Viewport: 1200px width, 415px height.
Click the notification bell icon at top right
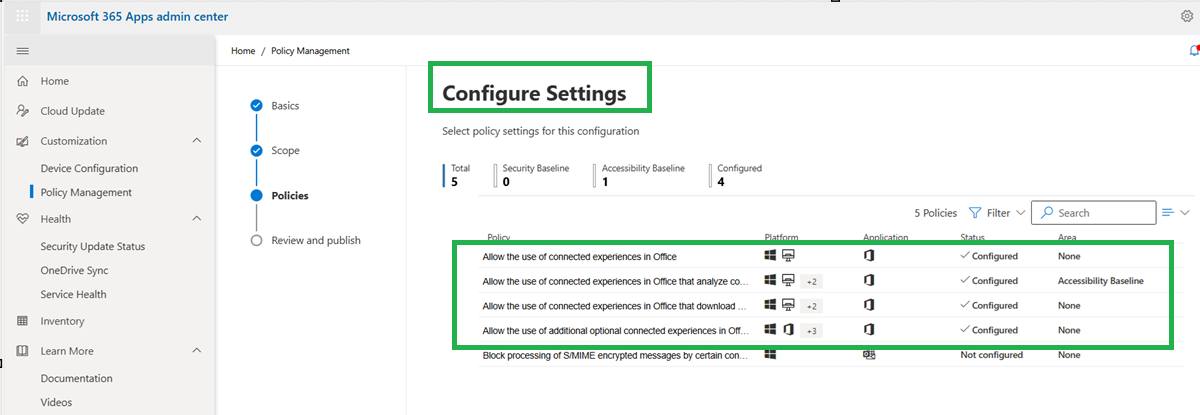[1193, 51]
